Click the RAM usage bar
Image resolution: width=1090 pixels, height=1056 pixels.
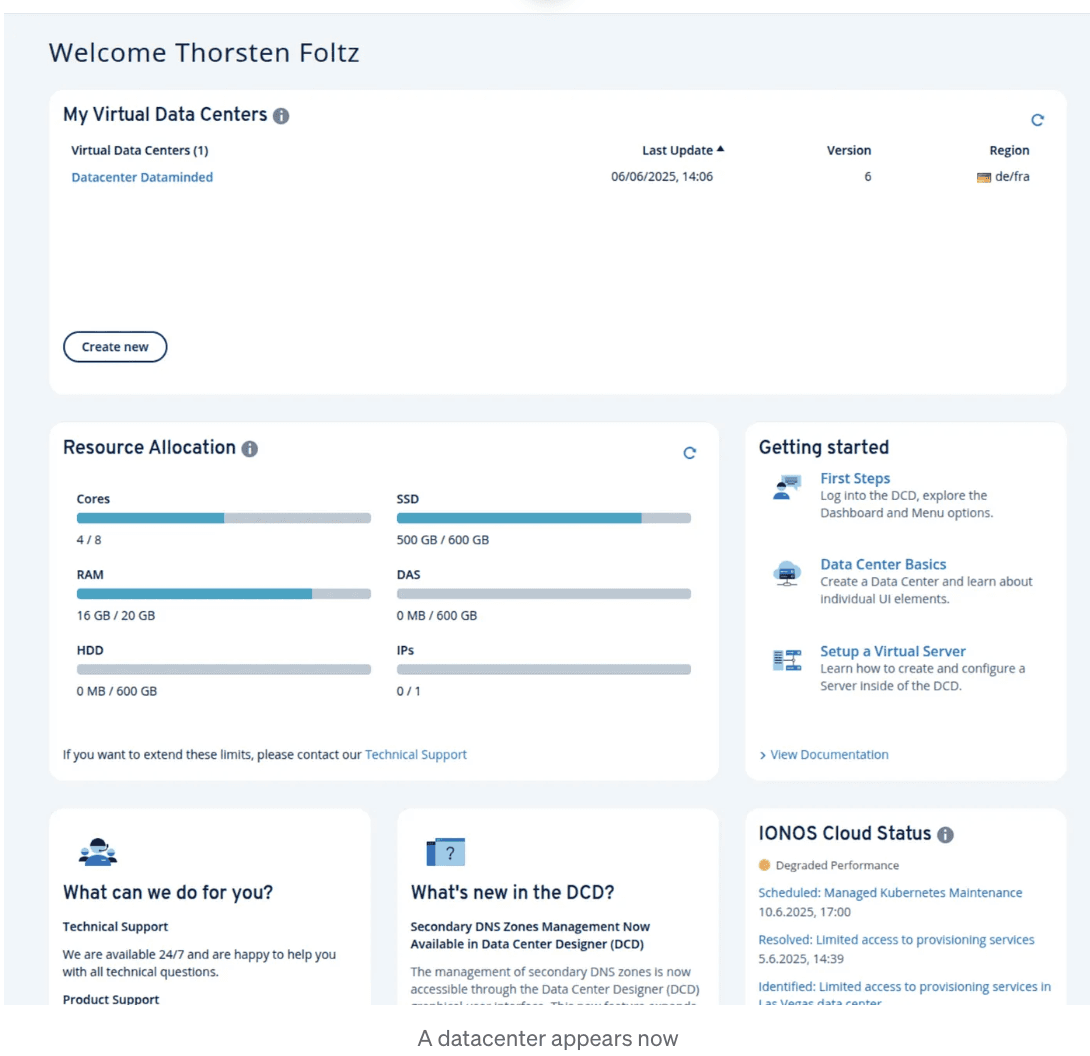(224, 594)
